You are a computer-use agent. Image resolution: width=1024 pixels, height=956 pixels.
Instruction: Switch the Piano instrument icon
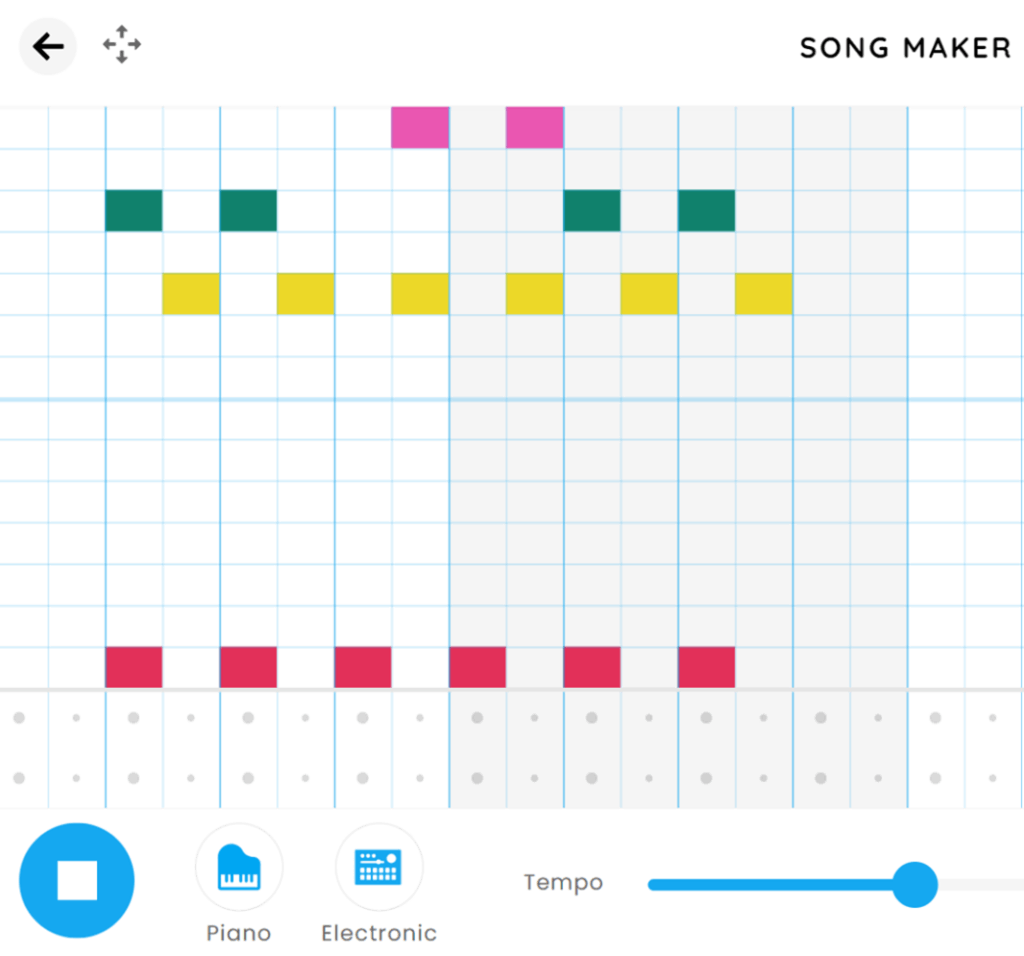[x=239, y=867]
